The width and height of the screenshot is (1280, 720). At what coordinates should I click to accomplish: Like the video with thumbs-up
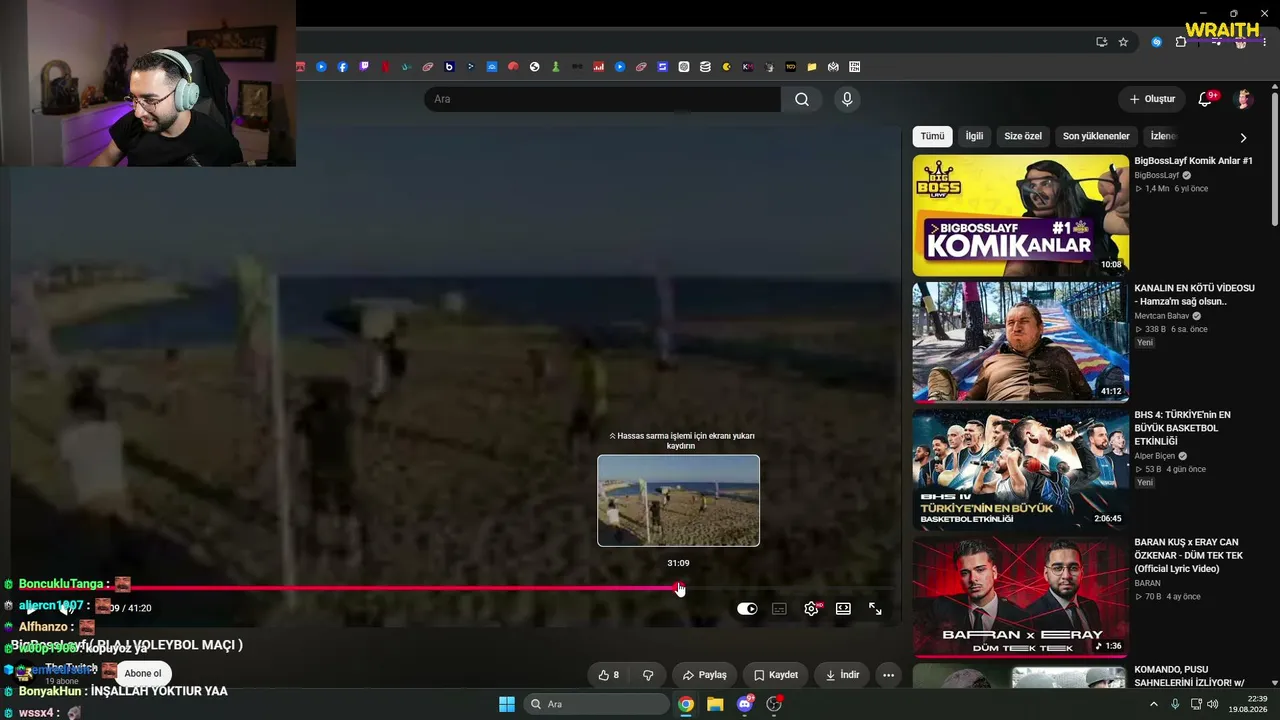click(x=609, y=675)
